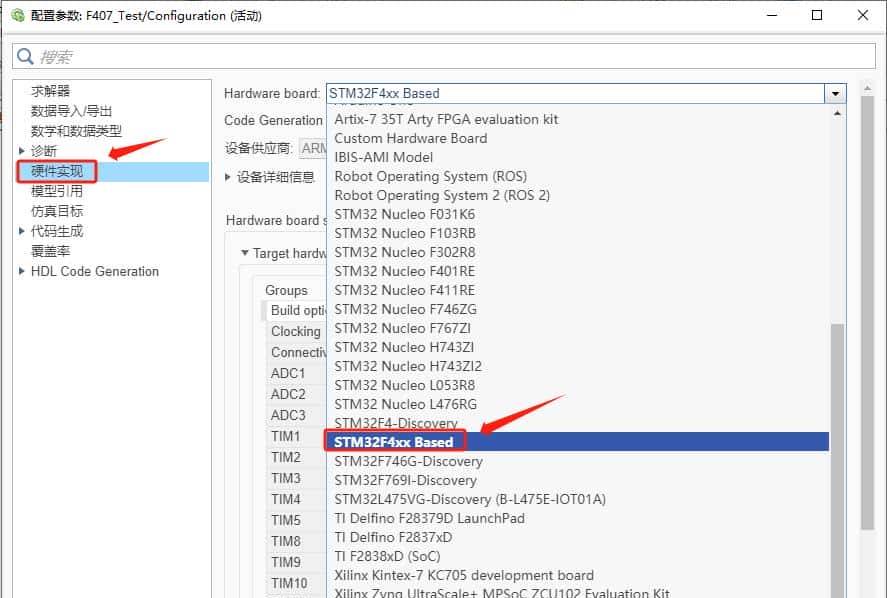
Task: Open TIM9 group
Action: point(296,562)
